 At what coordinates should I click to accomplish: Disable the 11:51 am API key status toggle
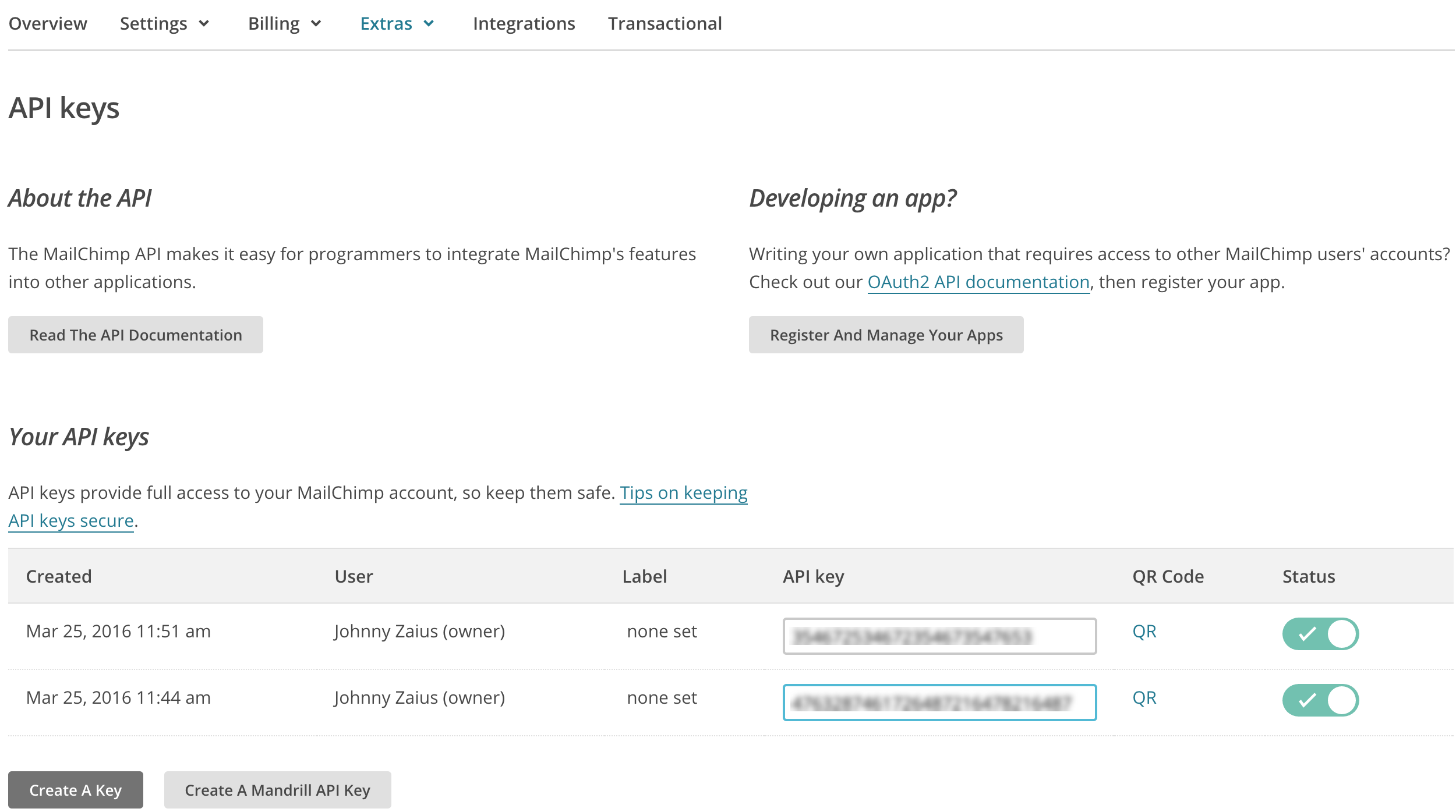[x=1320, y=634]
